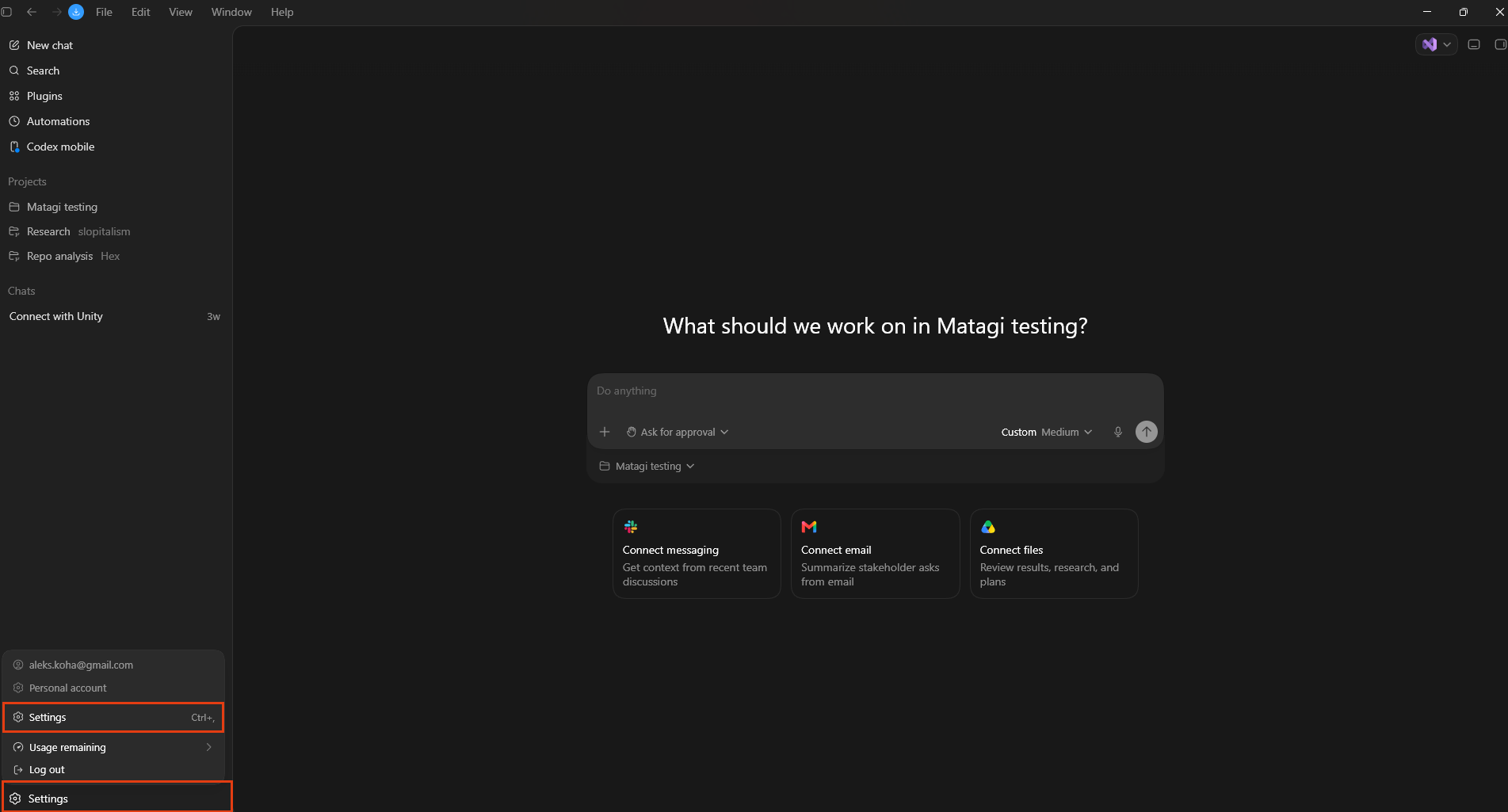Focus the Do anything prompt field
Image resolution: width=1508 pixels, height=812 pixels.
pos(875,391)
